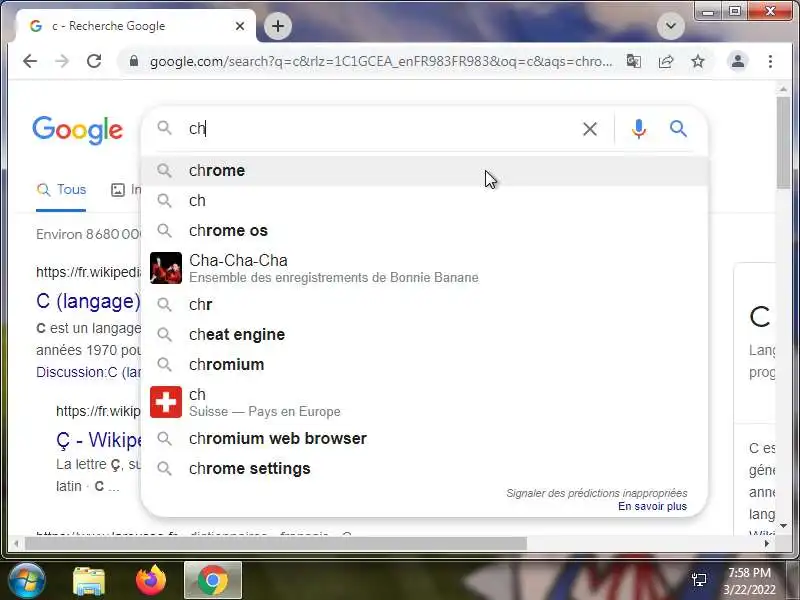Open the 'C (langage)' Wikipedia result

pyautogui.click(x=88, y=302)
